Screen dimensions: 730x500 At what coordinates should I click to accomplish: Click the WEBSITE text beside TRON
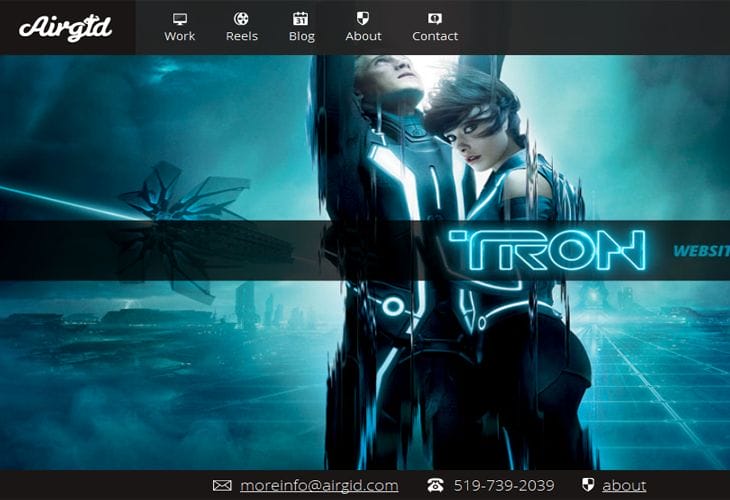700,251
